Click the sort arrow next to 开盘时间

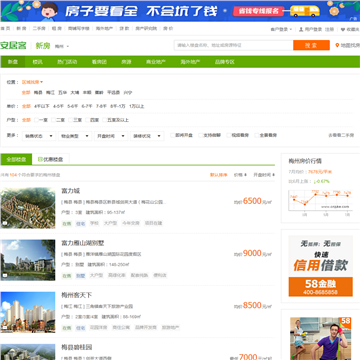click(273, 175)
